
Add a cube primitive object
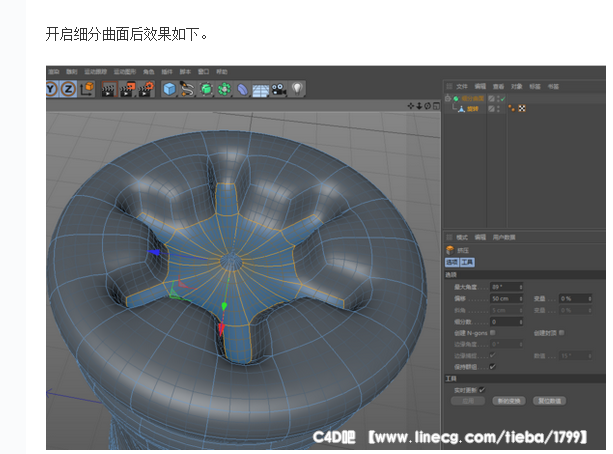pyautogui.click(x=169, y=89)
